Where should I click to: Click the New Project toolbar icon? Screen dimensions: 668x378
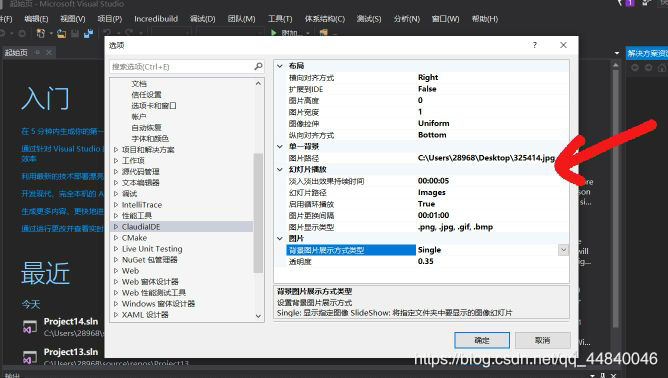41,33
